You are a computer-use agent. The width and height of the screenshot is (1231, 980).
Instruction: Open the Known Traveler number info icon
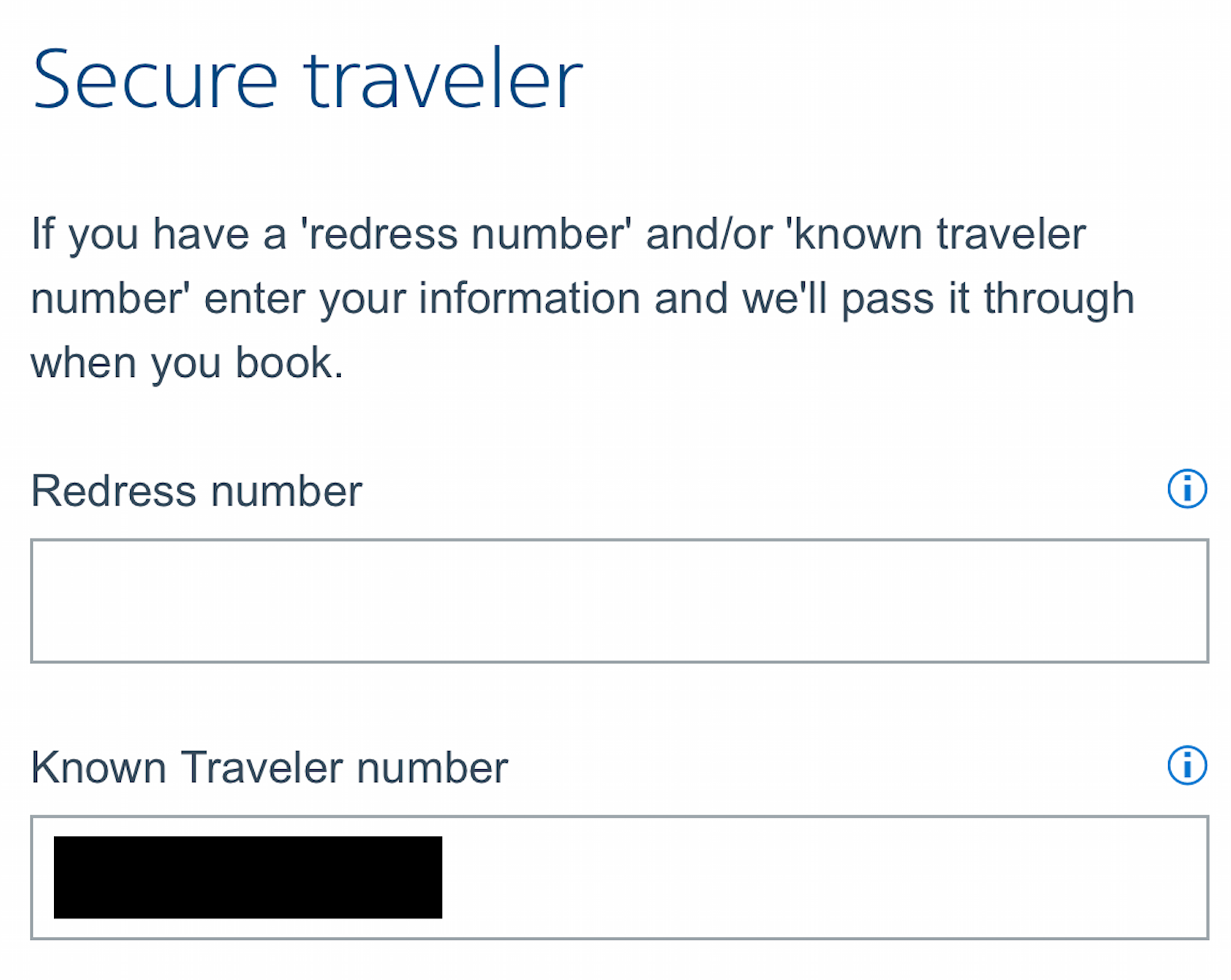[x=1187, y=766]
